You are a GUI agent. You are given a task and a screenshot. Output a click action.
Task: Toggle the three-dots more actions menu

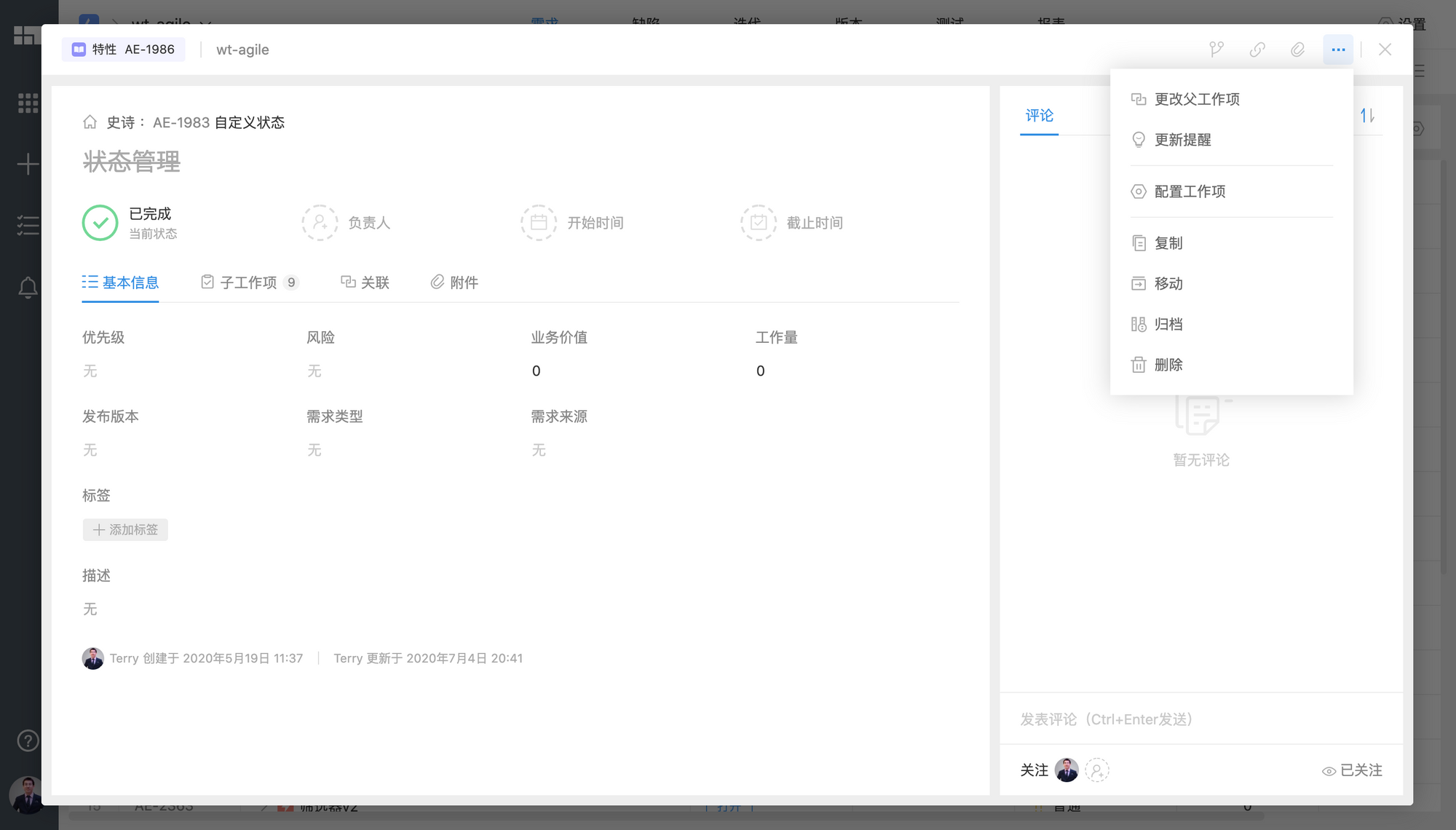[1338, 50]
